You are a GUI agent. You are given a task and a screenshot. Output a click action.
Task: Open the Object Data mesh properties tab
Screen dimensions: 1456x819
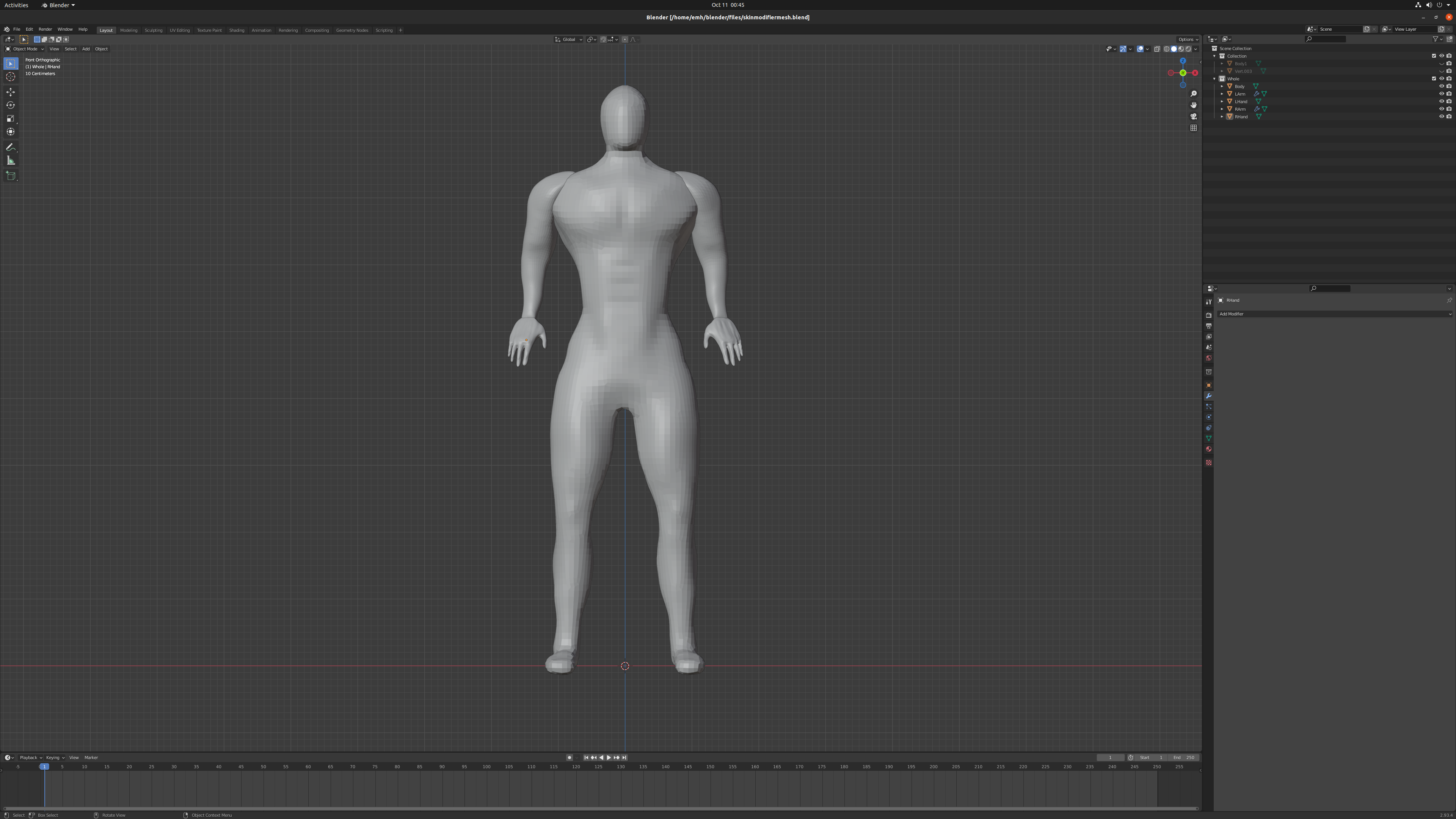tap(1208, 439)
